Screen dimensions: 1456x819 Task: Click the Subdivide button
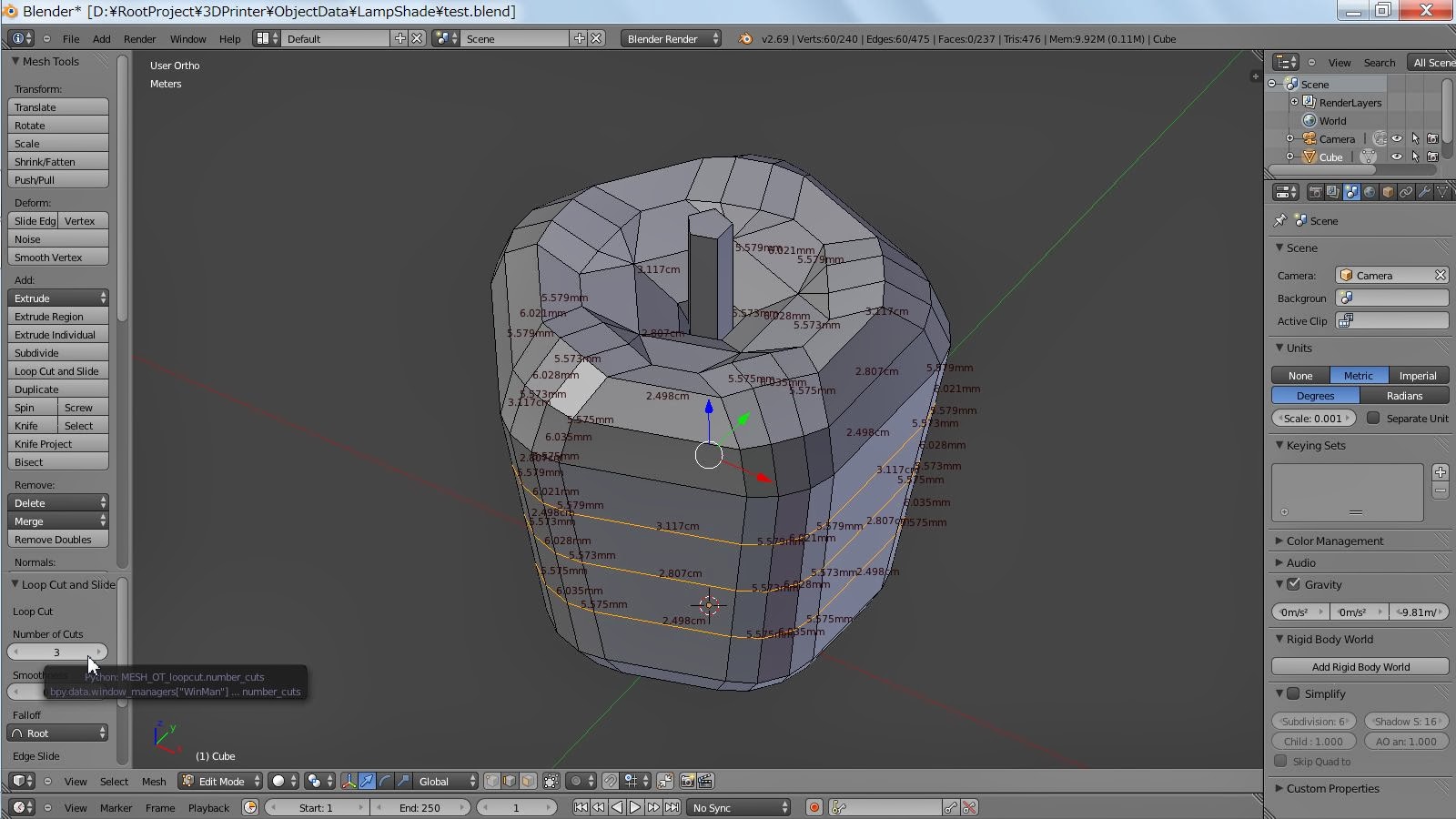tap(57, 353)
